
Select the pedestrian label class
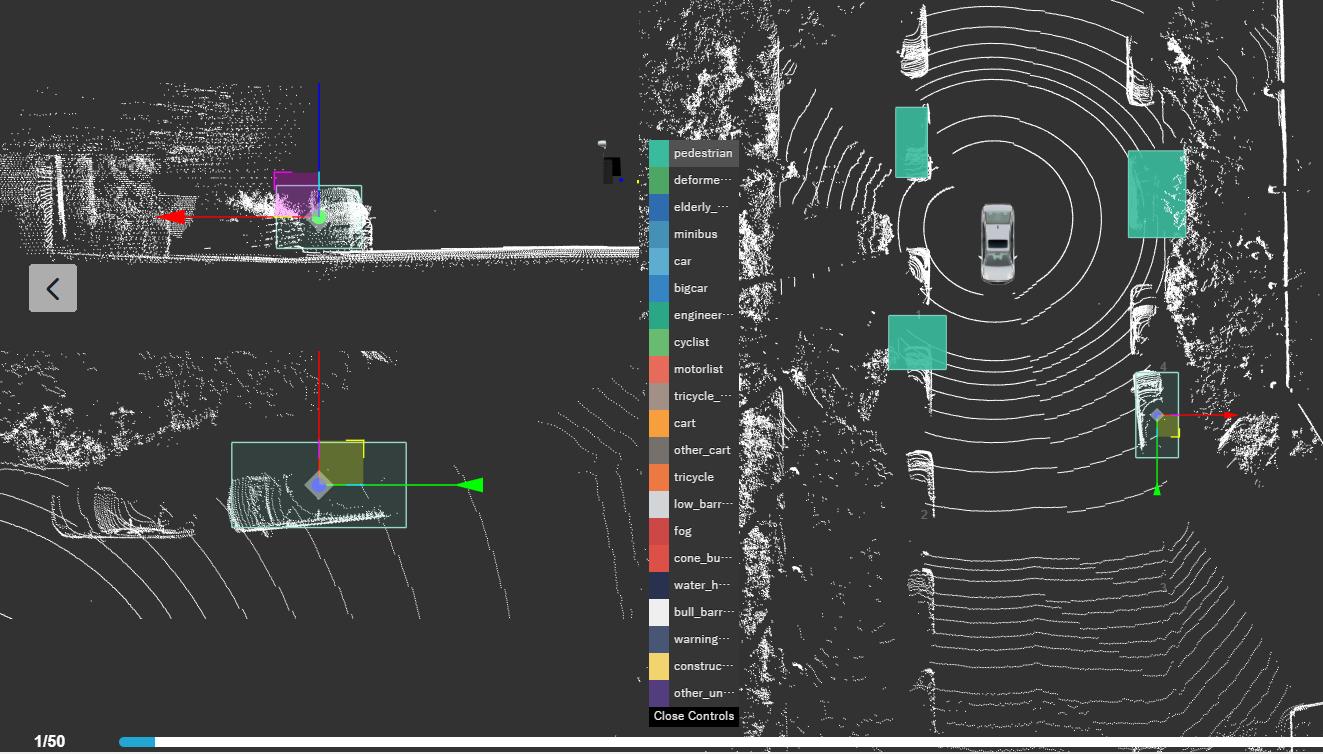pyautogui.click(x=694, y=153)
